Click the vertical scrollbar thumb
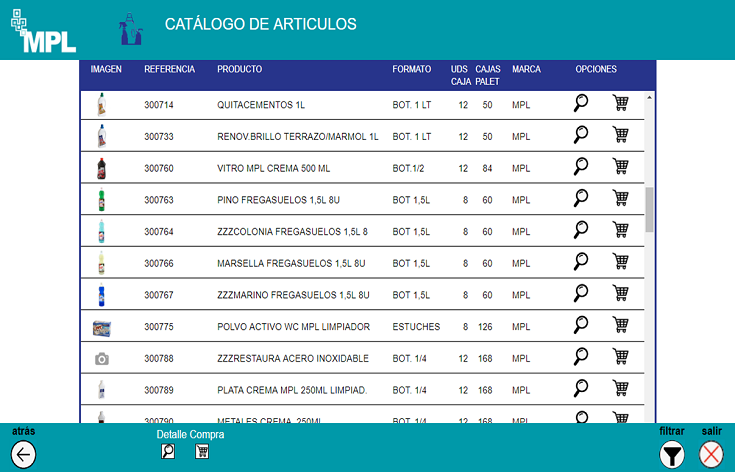735x472 pixels. (649, 210)
